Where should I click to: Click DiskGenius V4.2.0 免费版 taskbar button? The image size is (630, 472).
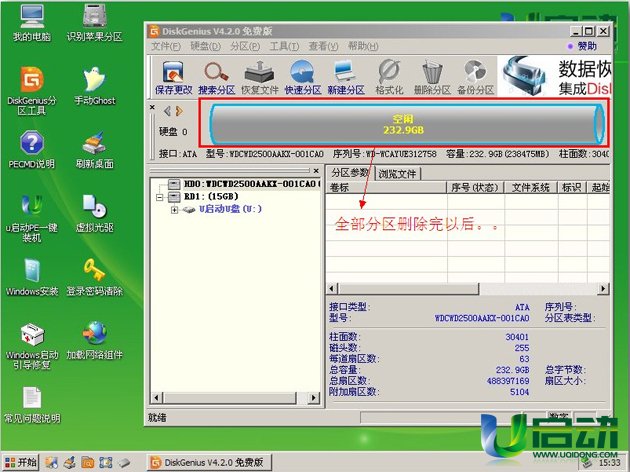click(x=209, y=462)
